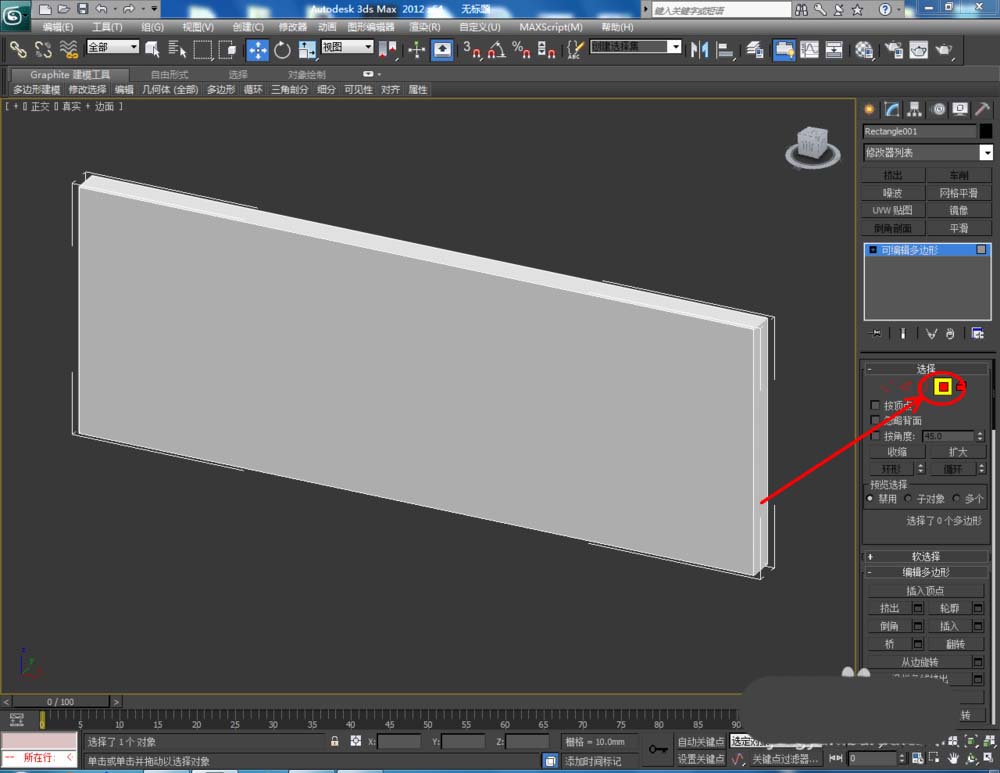
Task: Choose the Rectangular Selection Region tool
Action: click(202, 49)
